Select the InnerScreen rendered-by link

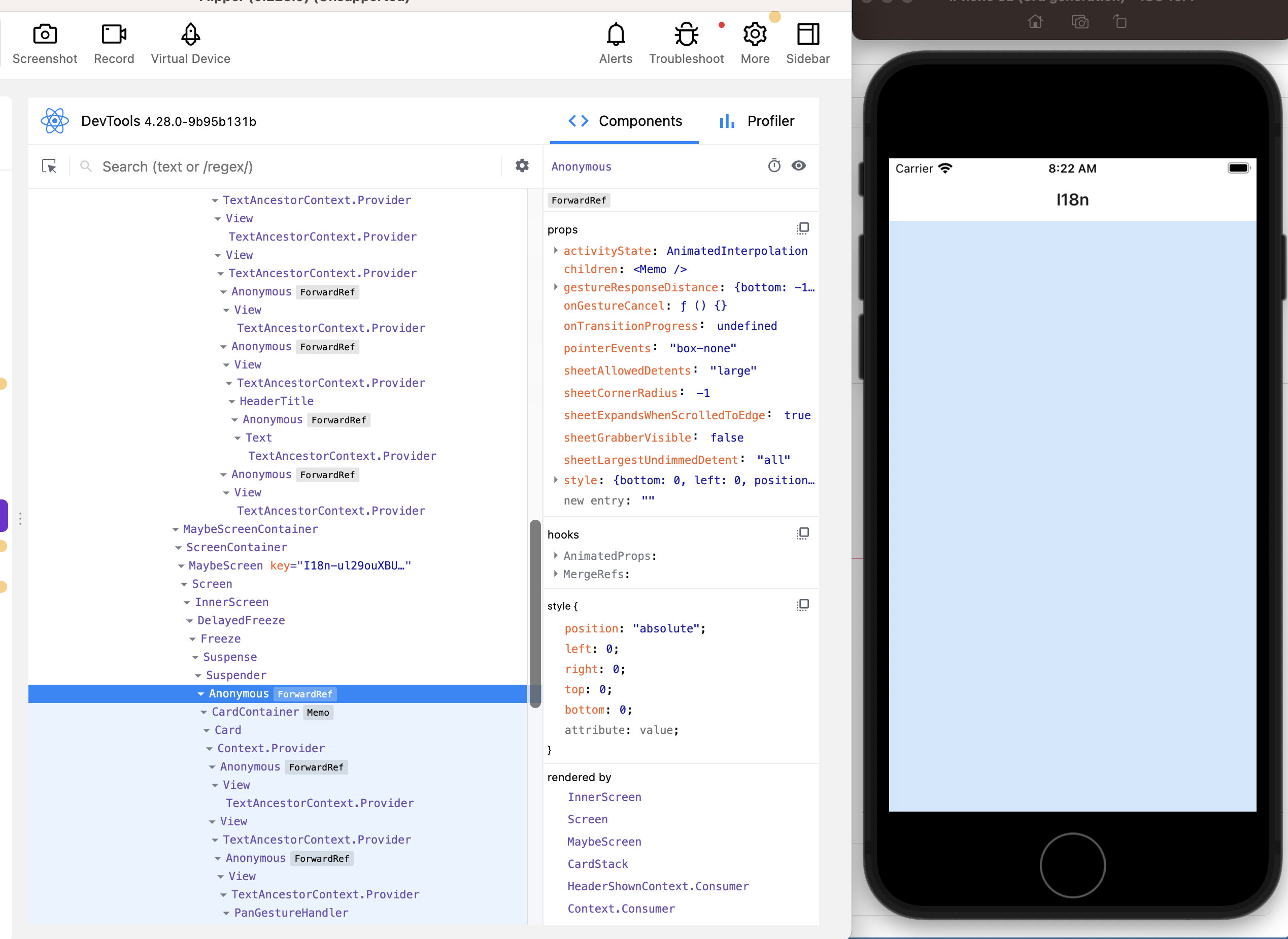click(604, 797)
